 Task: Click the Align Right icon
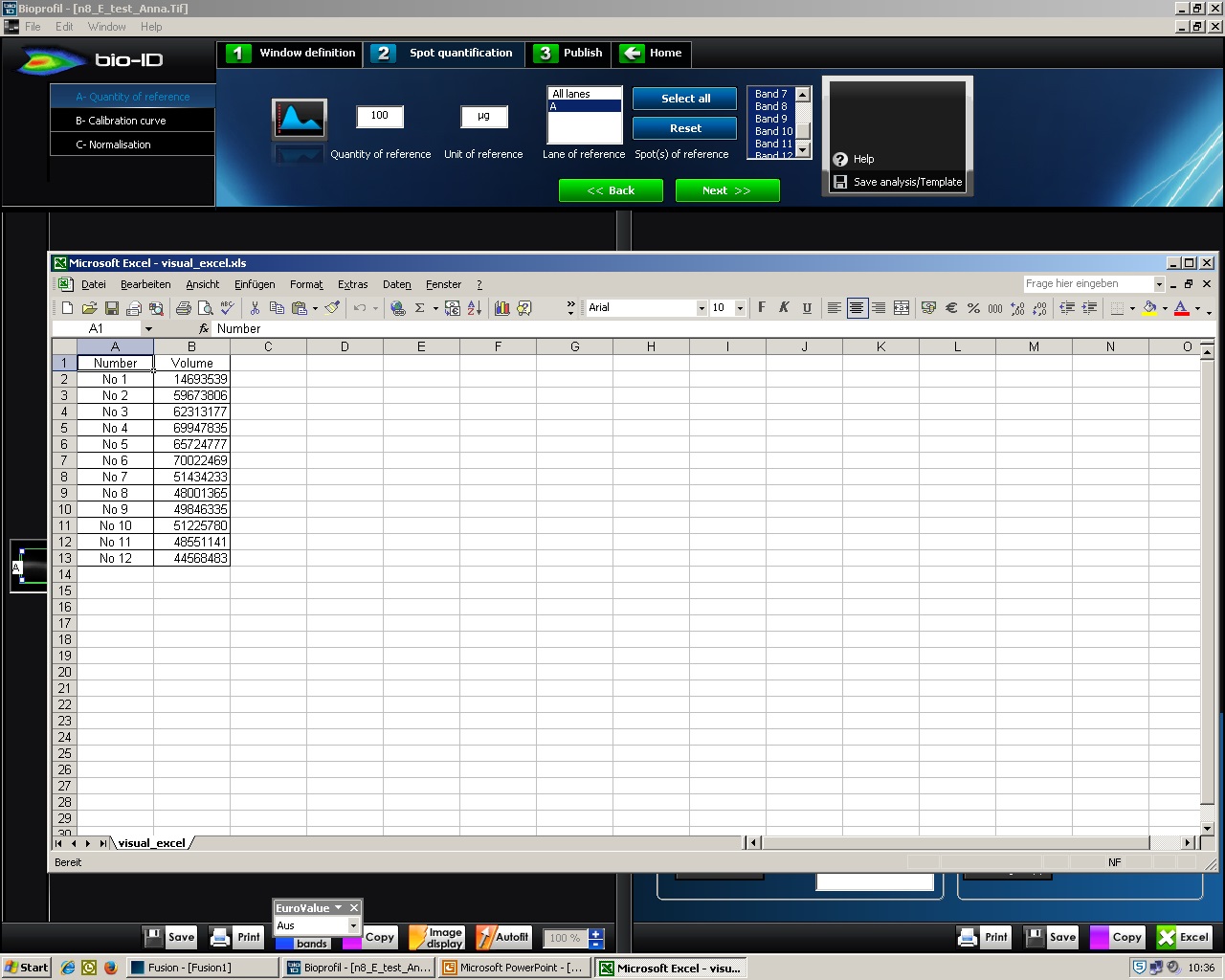(879, 308)
